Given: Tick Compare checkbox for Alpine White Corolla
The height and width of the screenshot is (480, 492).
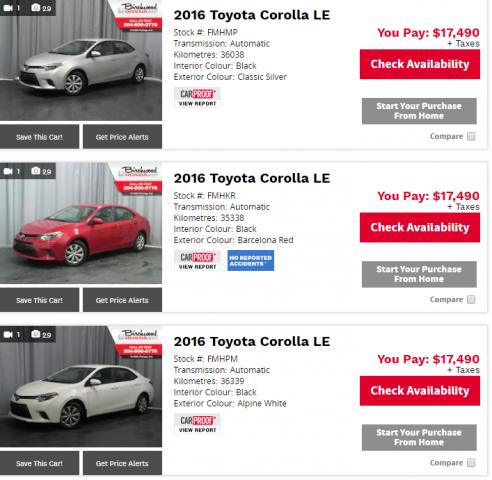Looking at the screenshot, I should pyautogui.click(x=471, y=463).
